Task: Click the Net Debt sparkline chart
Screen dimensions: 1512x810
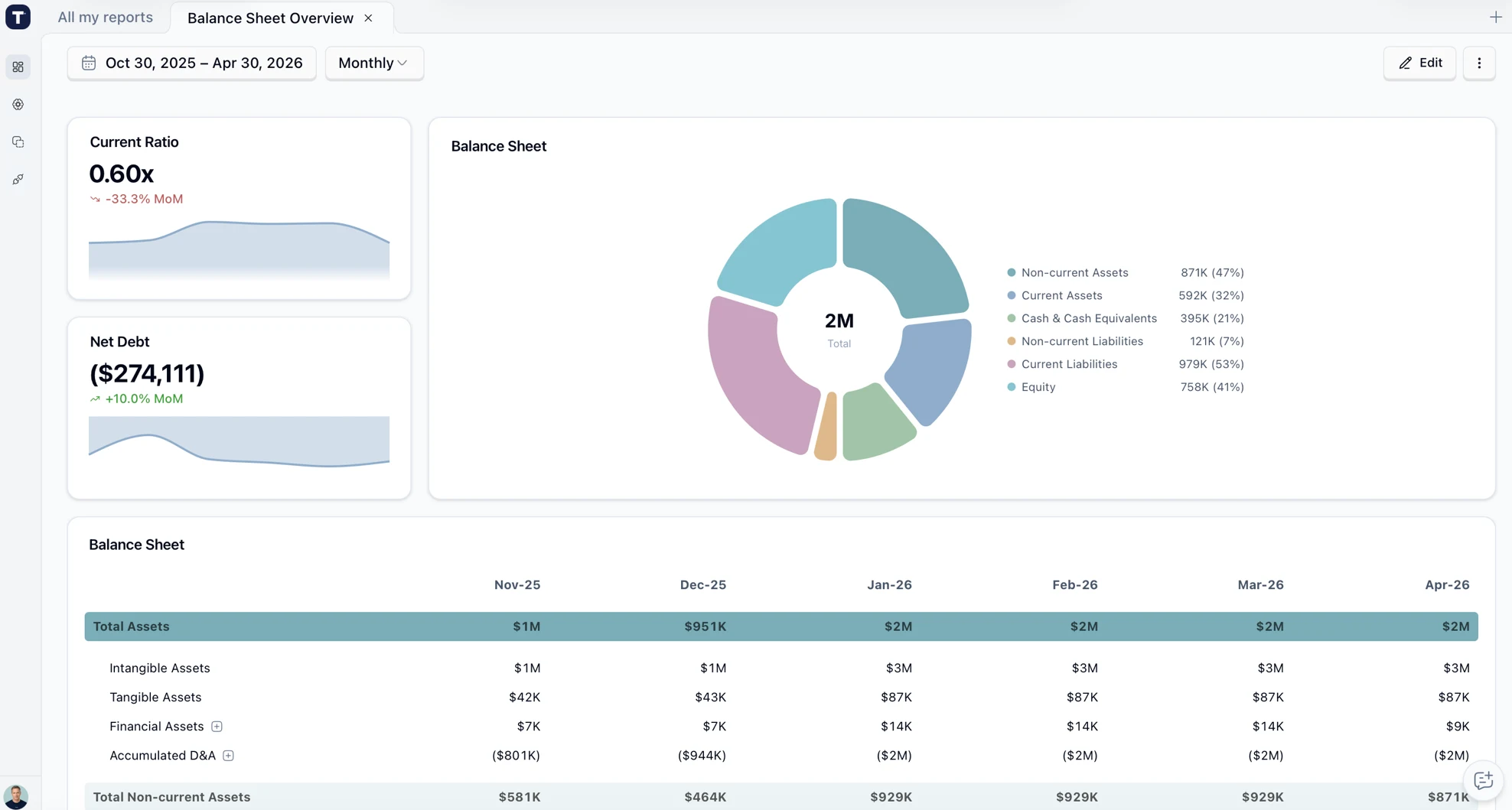Action: coord(239,441)
